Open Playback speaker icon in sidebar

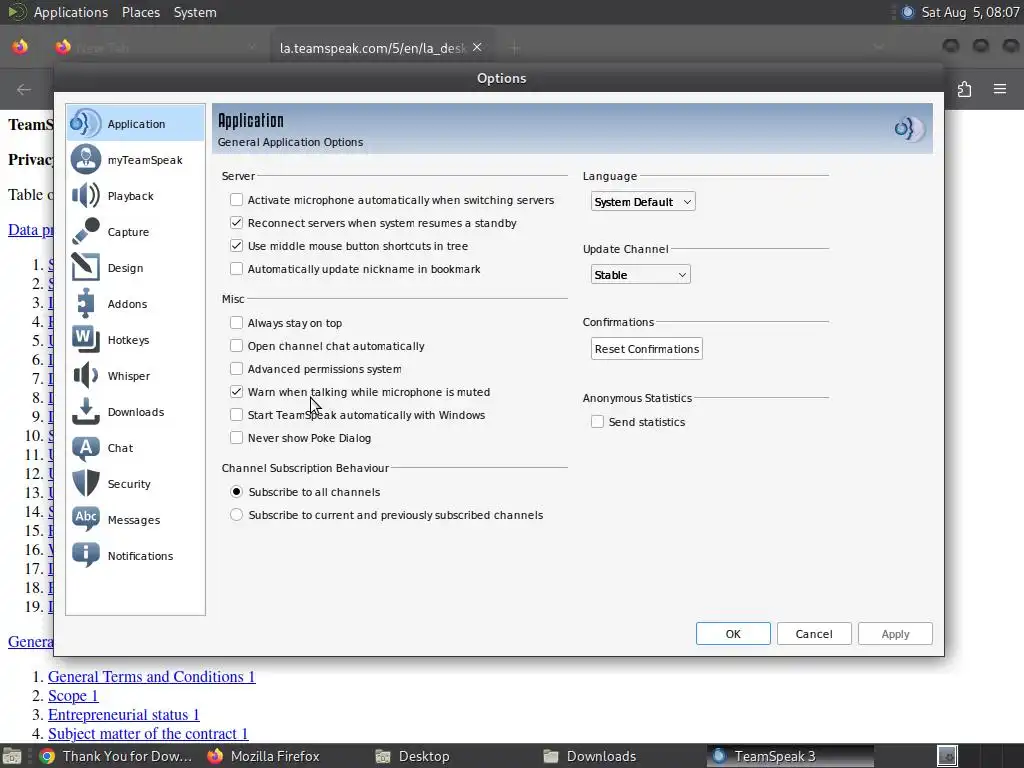tap(86, 195)
